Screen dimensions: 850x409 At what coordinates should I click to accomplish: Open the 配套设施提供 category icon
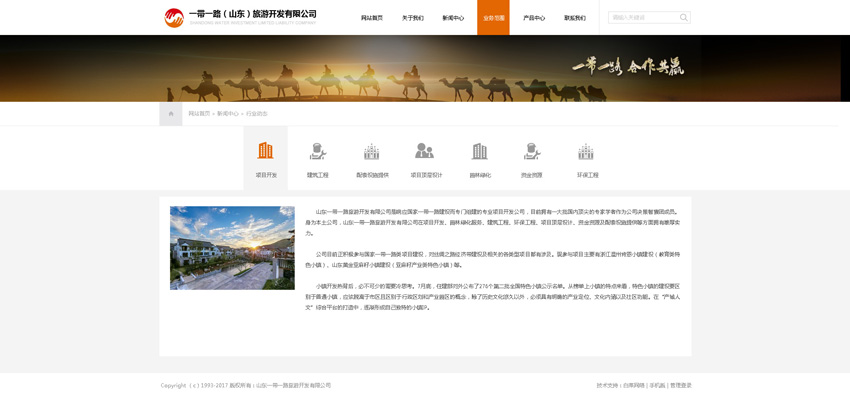pos(372,152)
